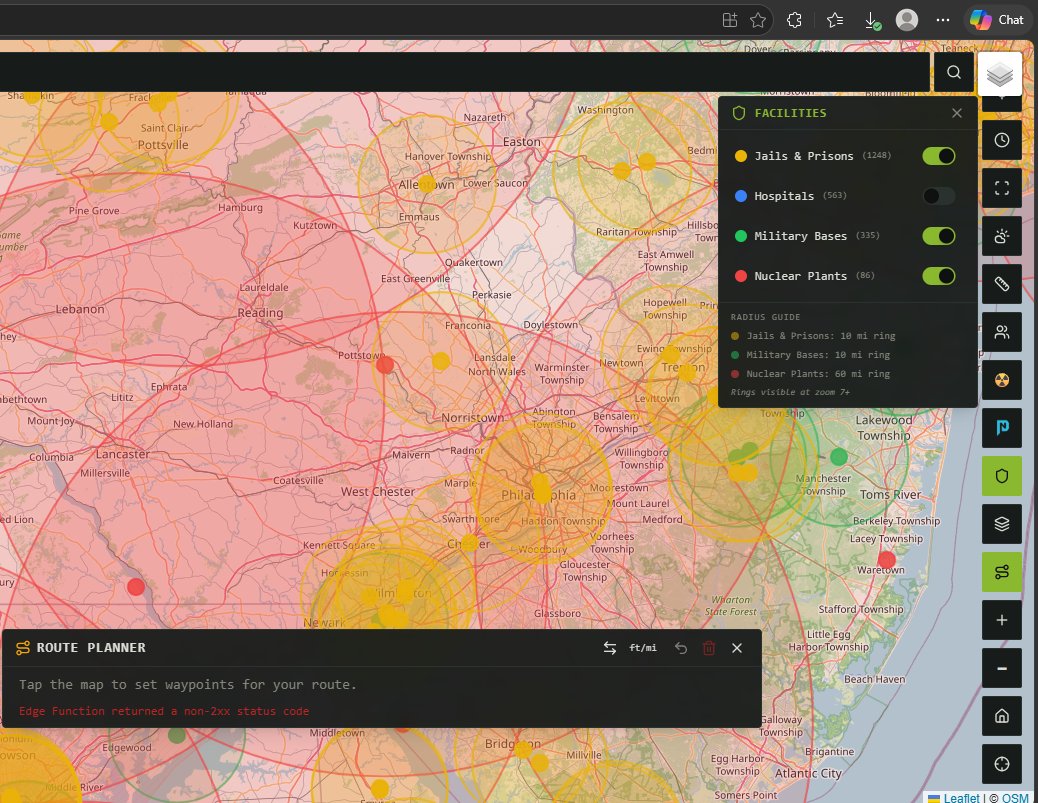Viewport: 1038px width, 803px height.
Task: Open the browser favorites list icon
Action: (x=835, y=21)
